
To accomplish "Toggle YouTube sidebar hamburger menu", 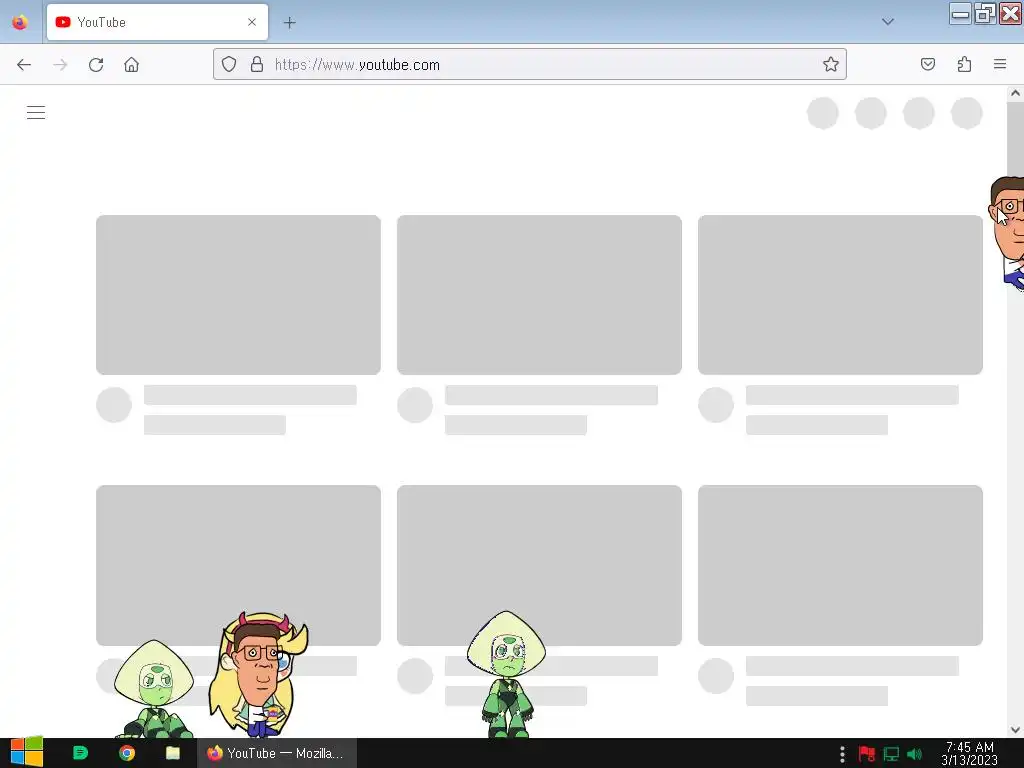I will (36, 113).
